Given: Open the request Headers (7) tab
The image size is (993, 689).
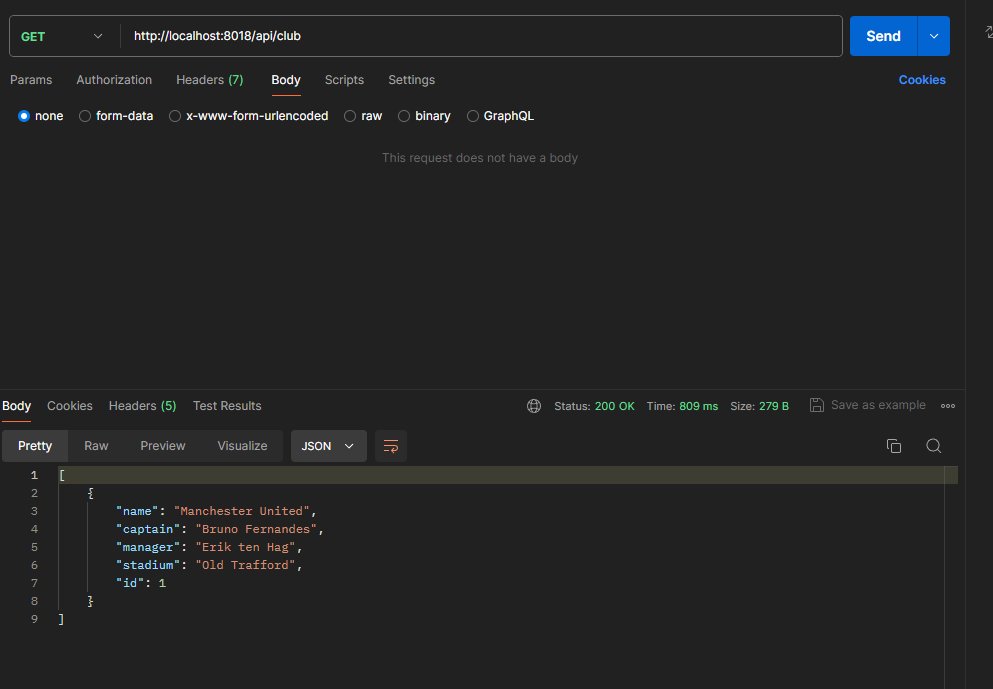Looking at the screenshot, I should (x=210, y=80).
